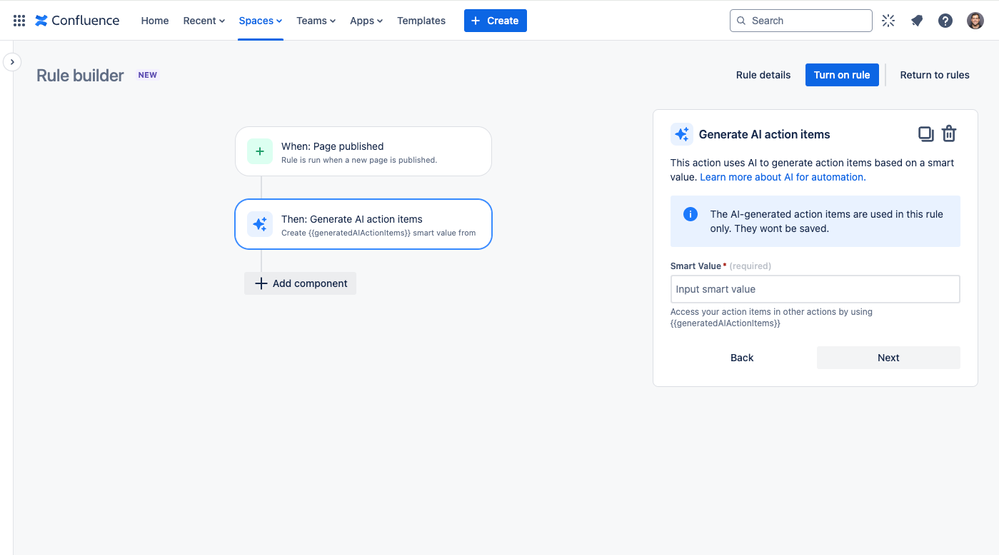Expand the left sidebar with the chevron
999x555 pixels.
pos(12,62)
